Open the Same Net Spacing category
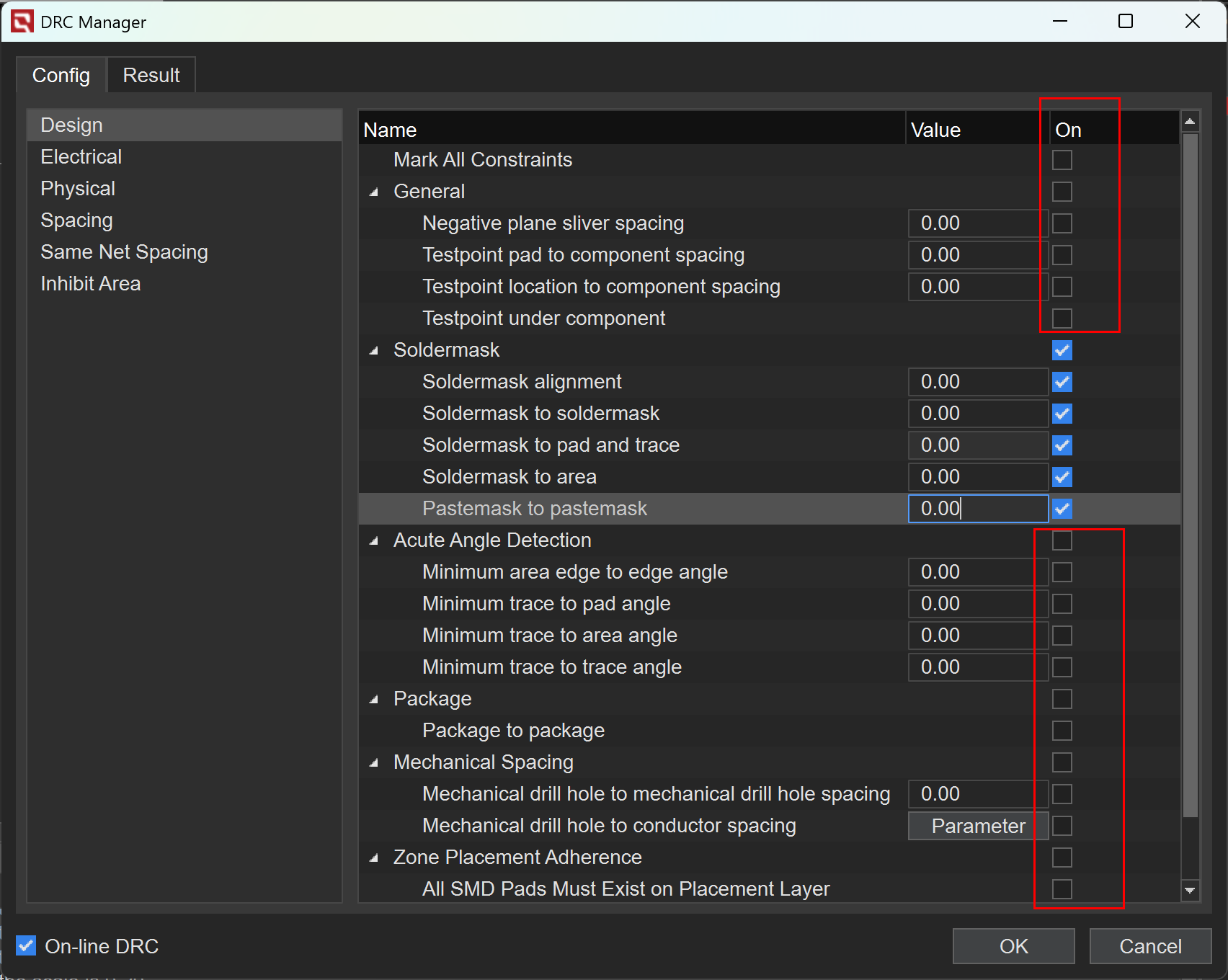This screenshot has height=980, width=1228. [x=124, y=252]
